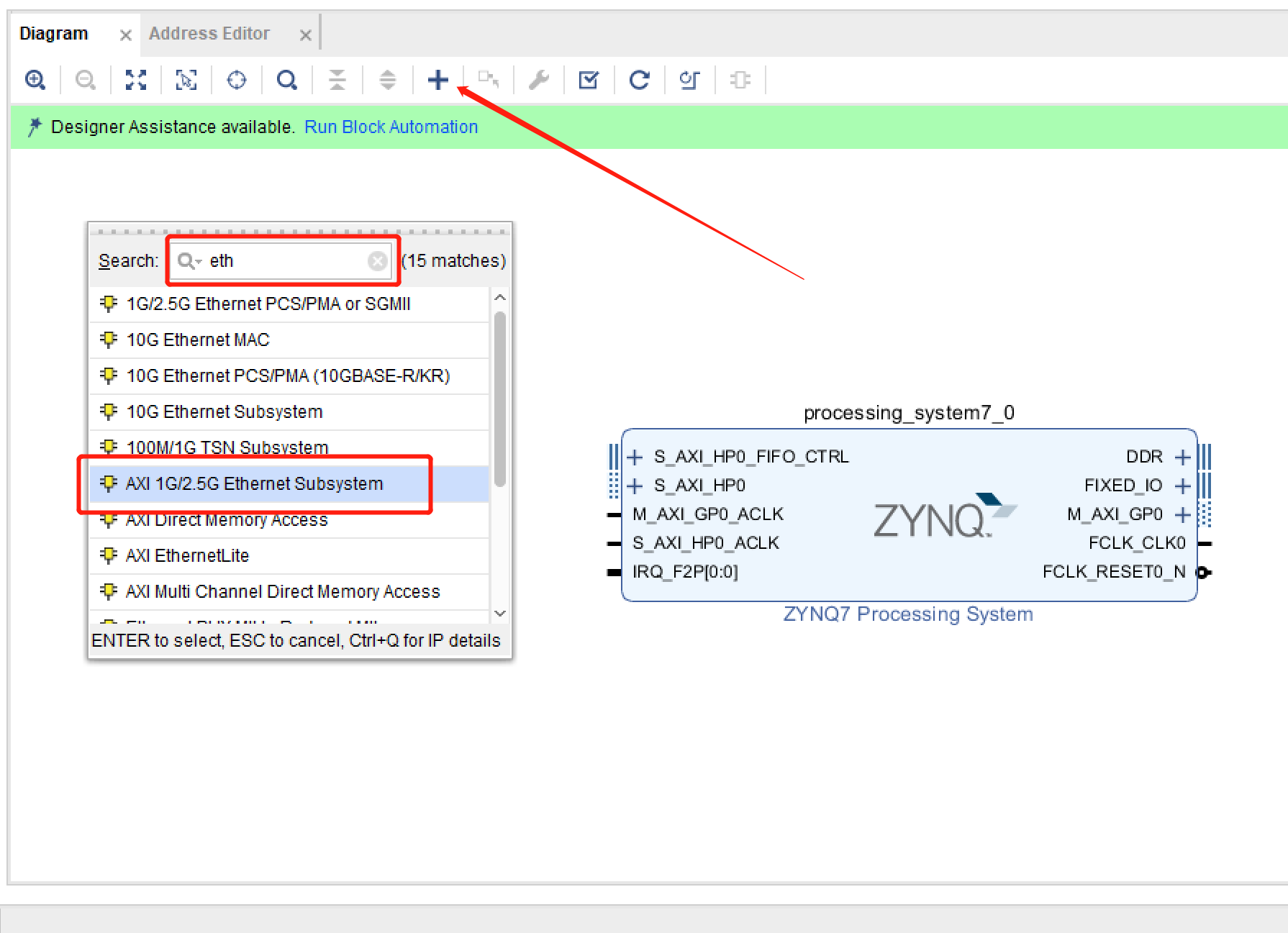The width and height of the screenshot is (1288, 933).
Task: Click the IP list scrollbar thumb
Action: tap(500, 399)
